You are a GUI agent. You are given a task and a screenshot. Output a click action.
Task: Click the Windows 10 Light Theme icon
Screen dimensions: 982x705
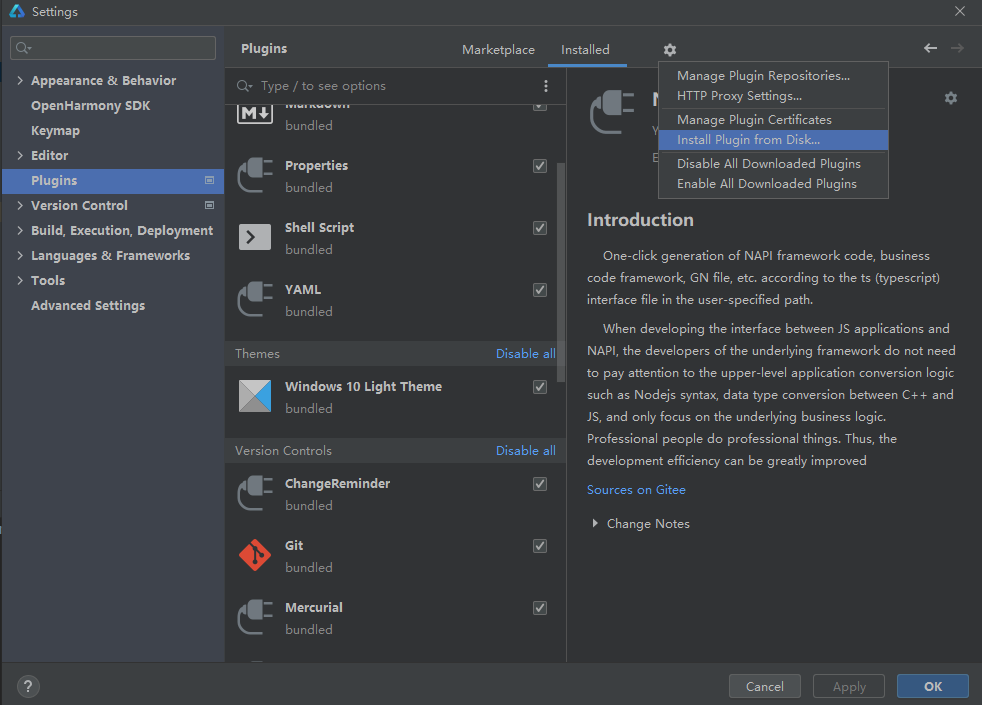click(255, 396)
